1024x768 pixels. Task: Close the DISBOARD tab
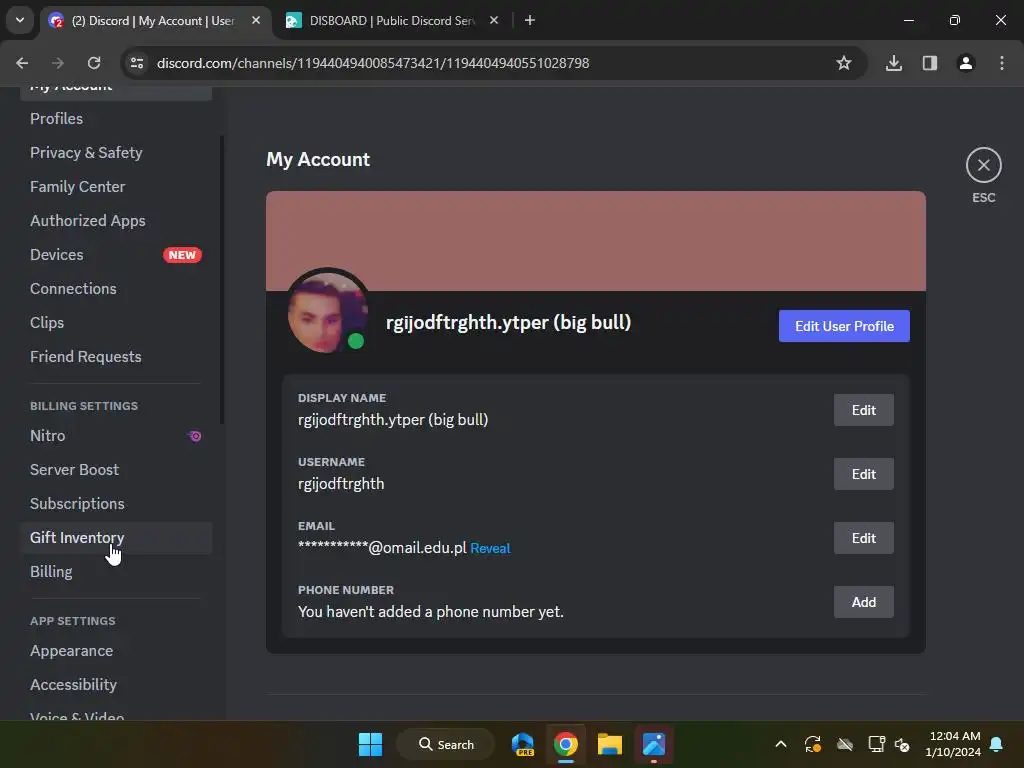click(x=494, y=20)
